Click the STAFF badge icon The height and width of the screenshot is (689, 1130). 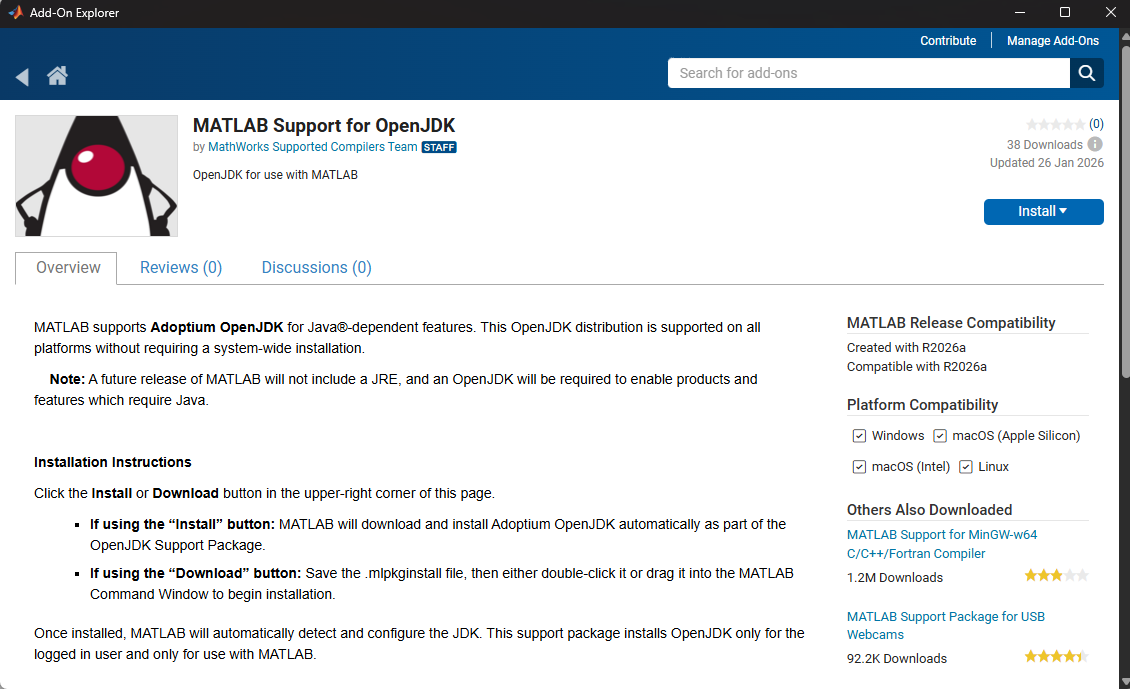[x=439, y=147]
